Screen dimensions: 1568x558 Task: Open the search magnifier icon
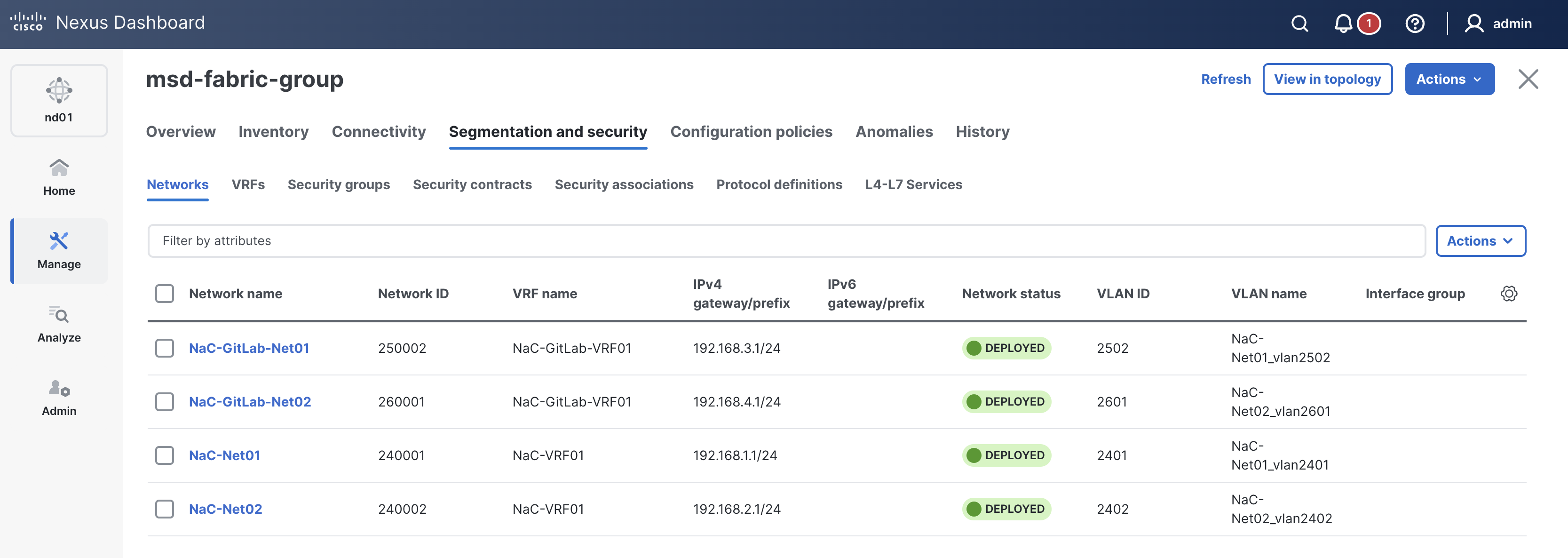(1299, 24)
